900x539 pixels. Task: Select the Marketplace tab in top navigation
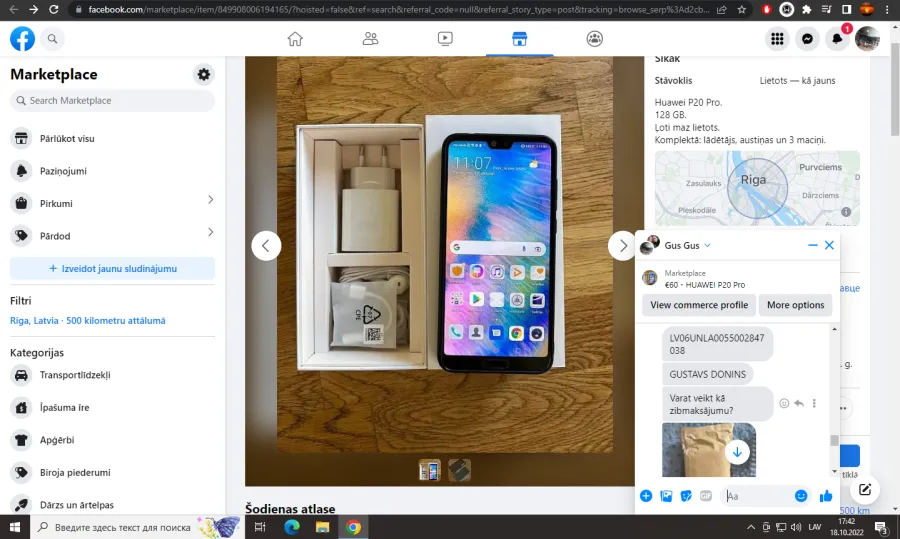click(519, 39)
